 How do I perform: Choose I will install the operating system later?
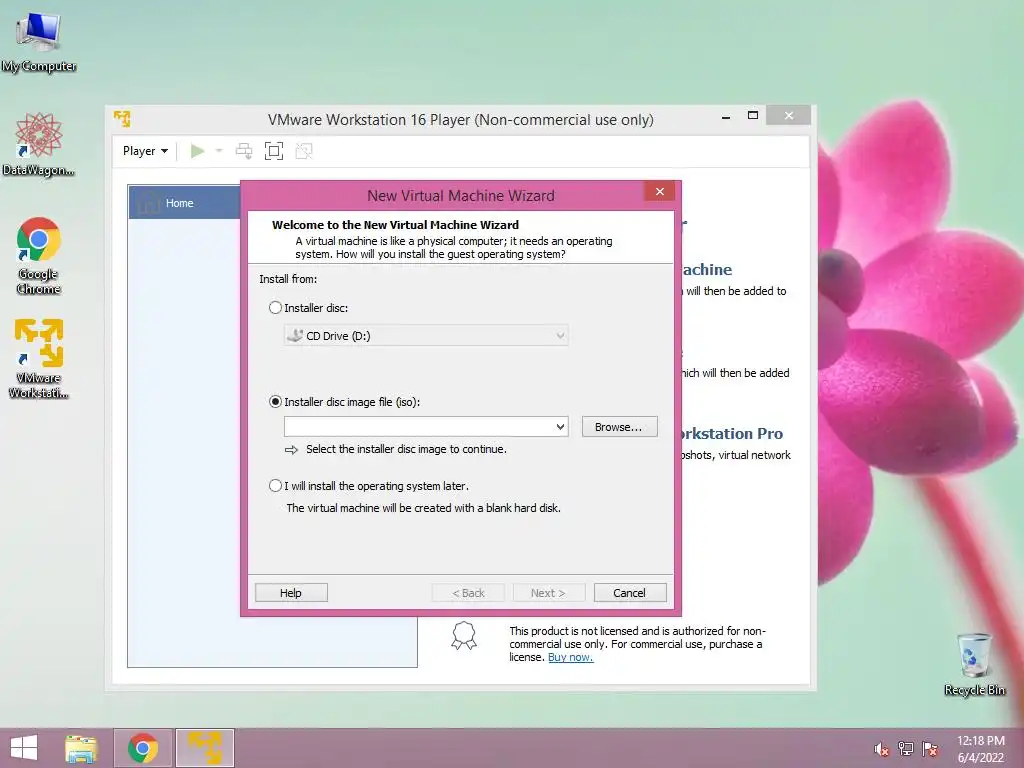[x=276, y=486]
